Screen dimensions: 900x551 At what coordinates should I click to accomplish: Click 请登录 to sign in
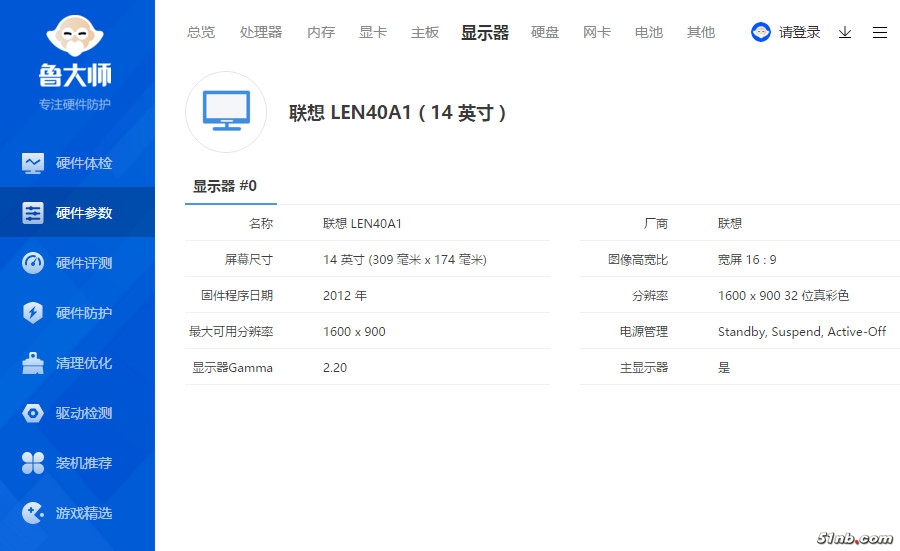tap(799, 32)
